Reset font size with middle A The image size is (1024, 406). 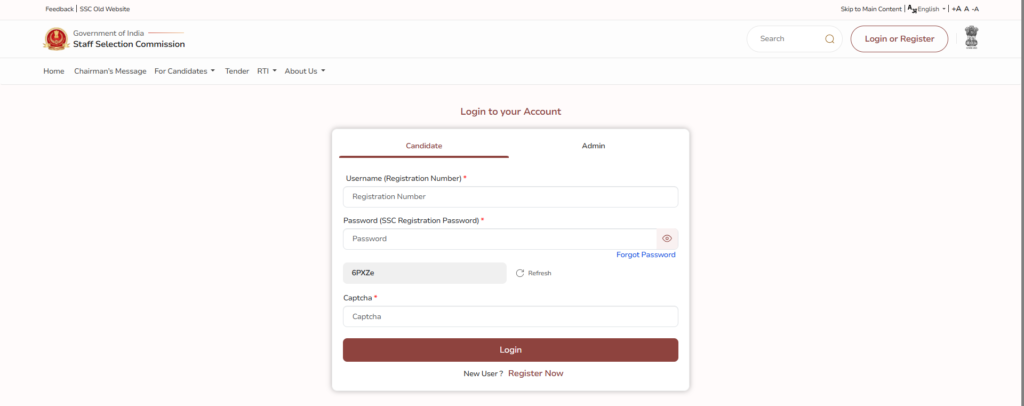[x=967, y=9]
